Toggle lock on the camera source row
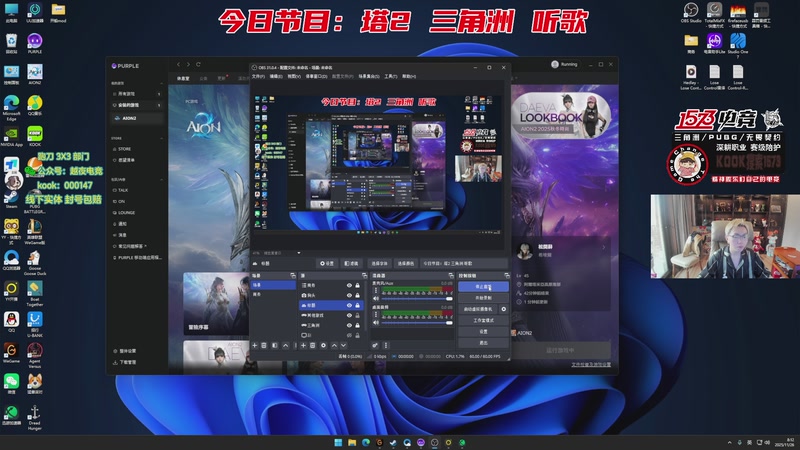This screenshot has height=450, width=800. tap(358, 295)
